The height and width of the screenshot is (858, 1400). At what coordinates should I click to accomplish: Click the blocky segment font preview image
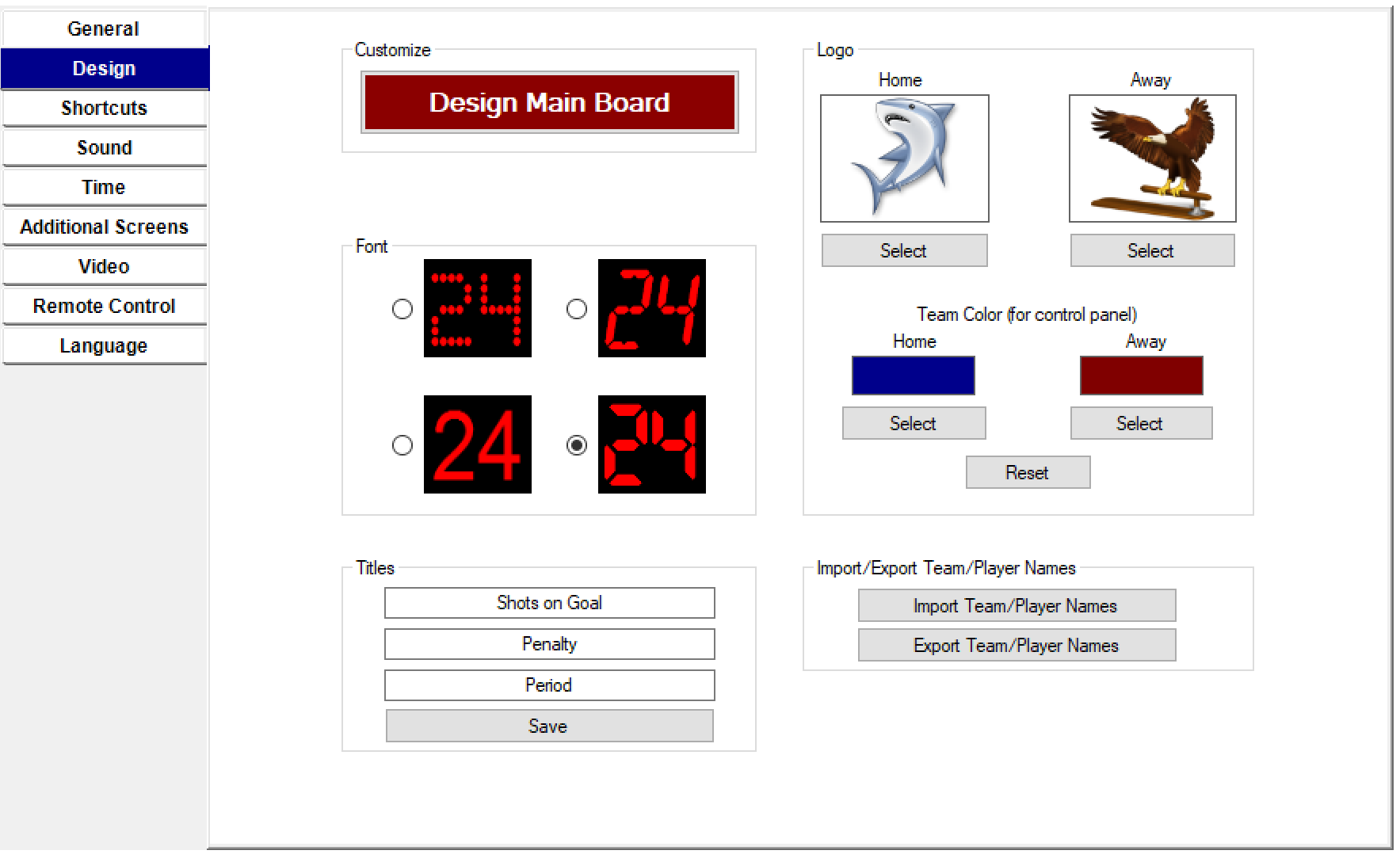[x=651, y=444]
